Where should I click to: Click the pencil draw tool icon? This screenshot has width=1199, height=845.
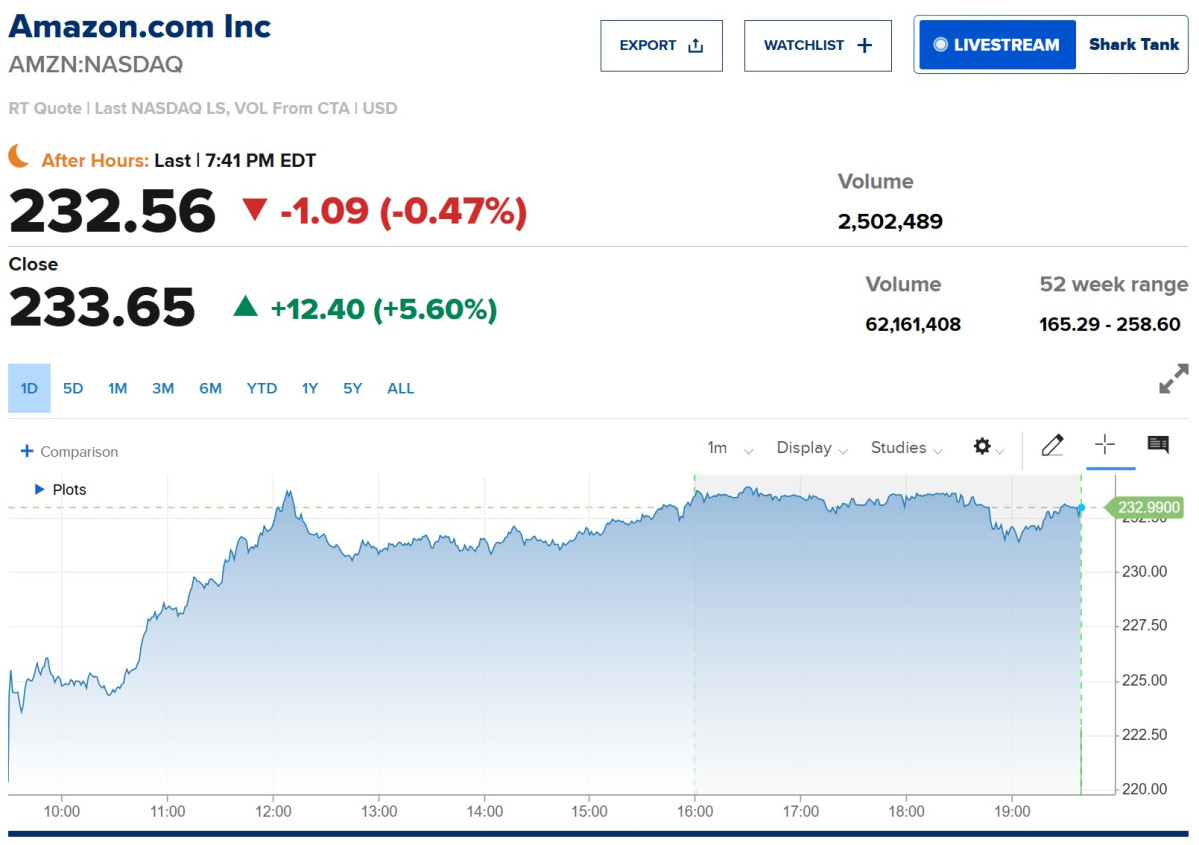tap(1052, 445)
